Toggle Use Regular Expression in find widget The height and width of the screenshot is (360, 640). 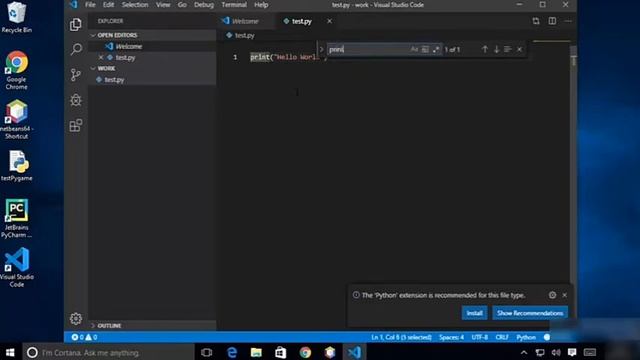pyautogui.click(x=436, y=49)
